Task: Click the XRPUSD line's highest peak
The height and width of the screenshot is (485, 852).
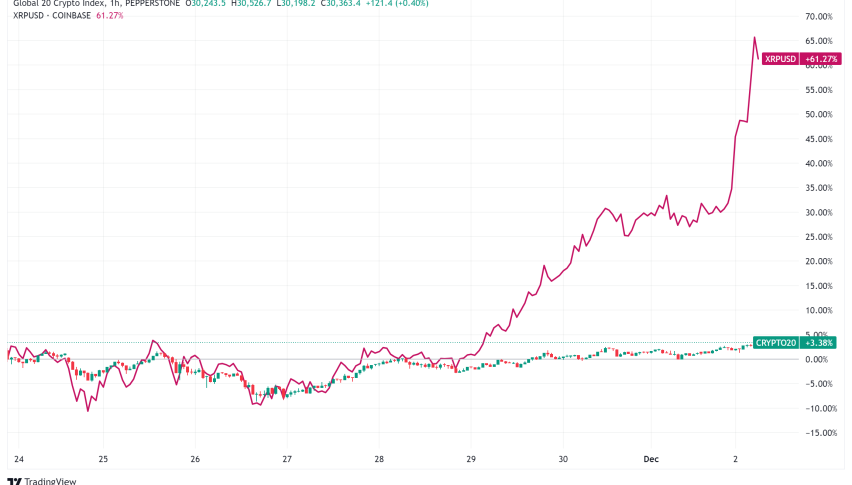Action: [754, 37]
